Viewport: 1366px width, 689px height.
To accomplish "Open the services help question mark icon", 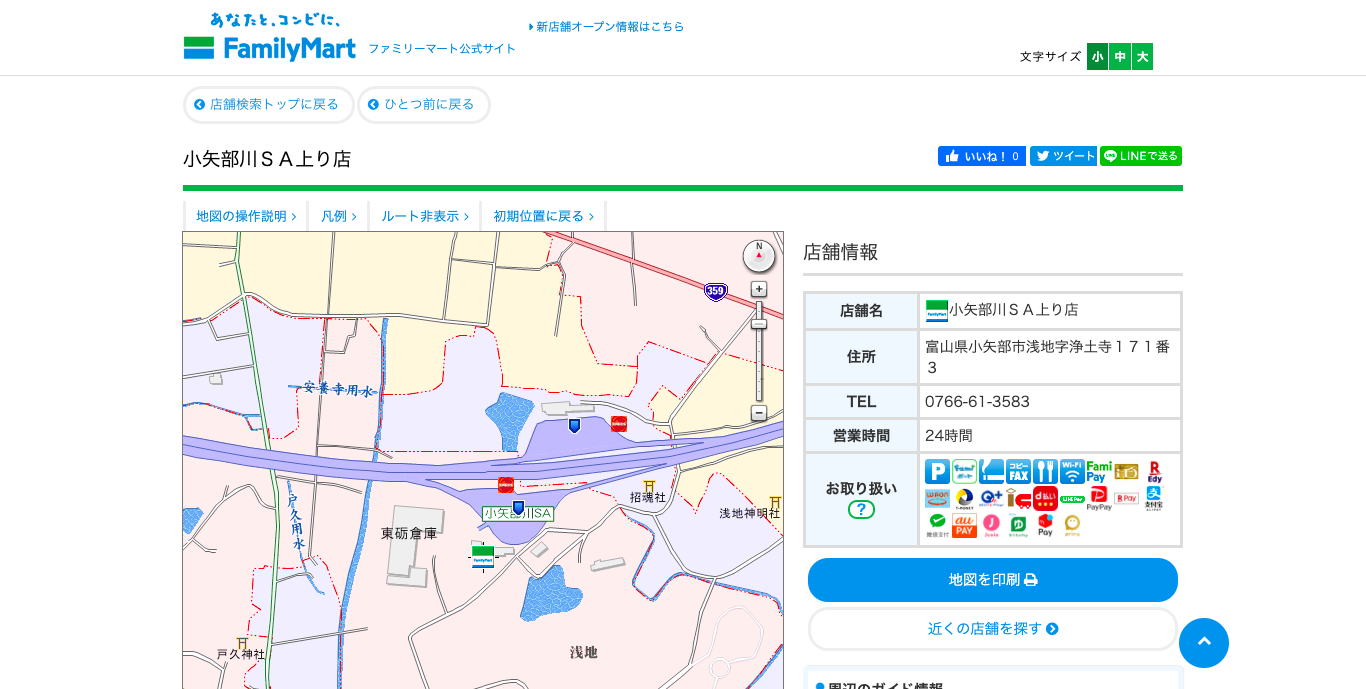I will pyautogui.click(x=861, y=510).
